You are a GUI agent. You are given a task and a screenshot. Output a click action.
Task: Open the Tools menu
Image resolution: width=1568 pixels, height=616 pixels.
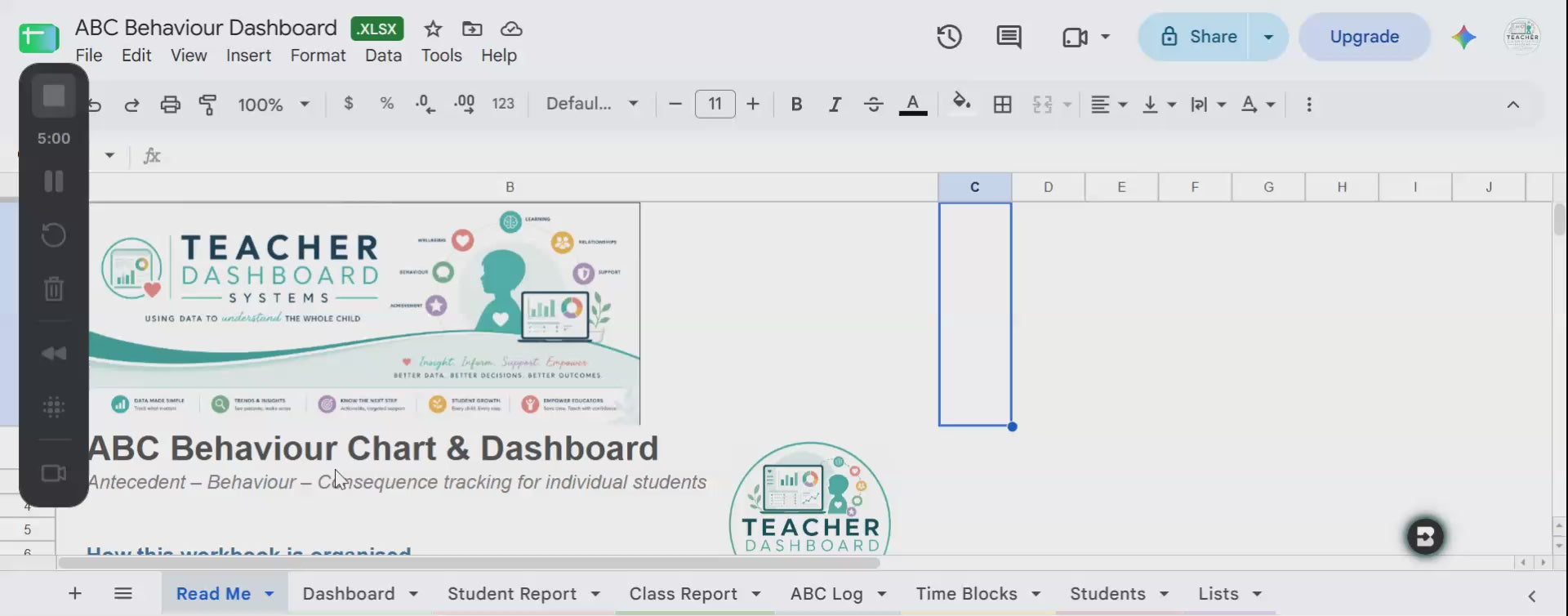click(442, 56)
